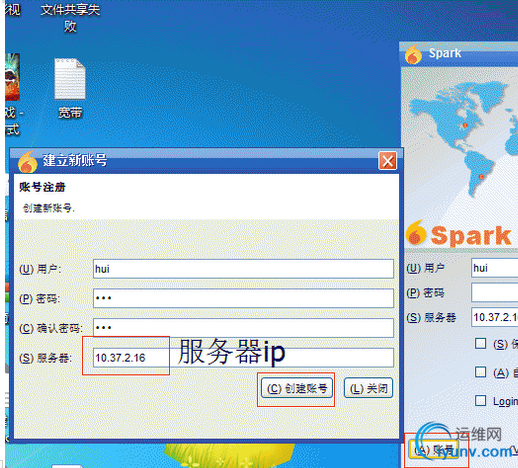Toggle the Login checkbox in Spark window
This screenshot has height=468, width=518.
[x=480, y=400]
